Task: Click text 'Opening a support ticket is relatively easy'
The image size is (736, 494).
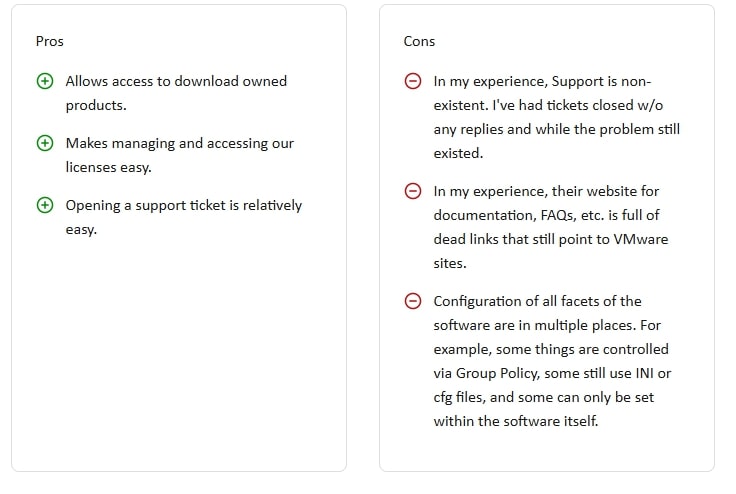Action: coord(183,205)
